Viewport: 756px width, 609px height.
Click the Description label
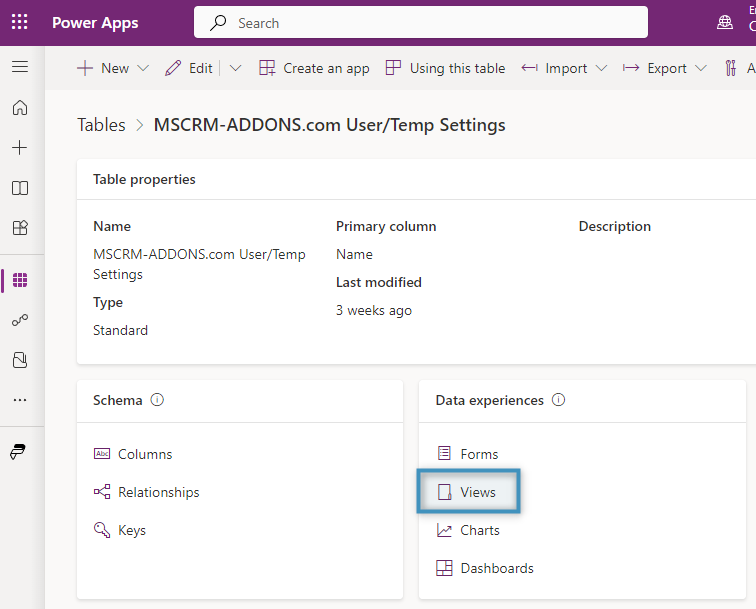click(615, 227)
